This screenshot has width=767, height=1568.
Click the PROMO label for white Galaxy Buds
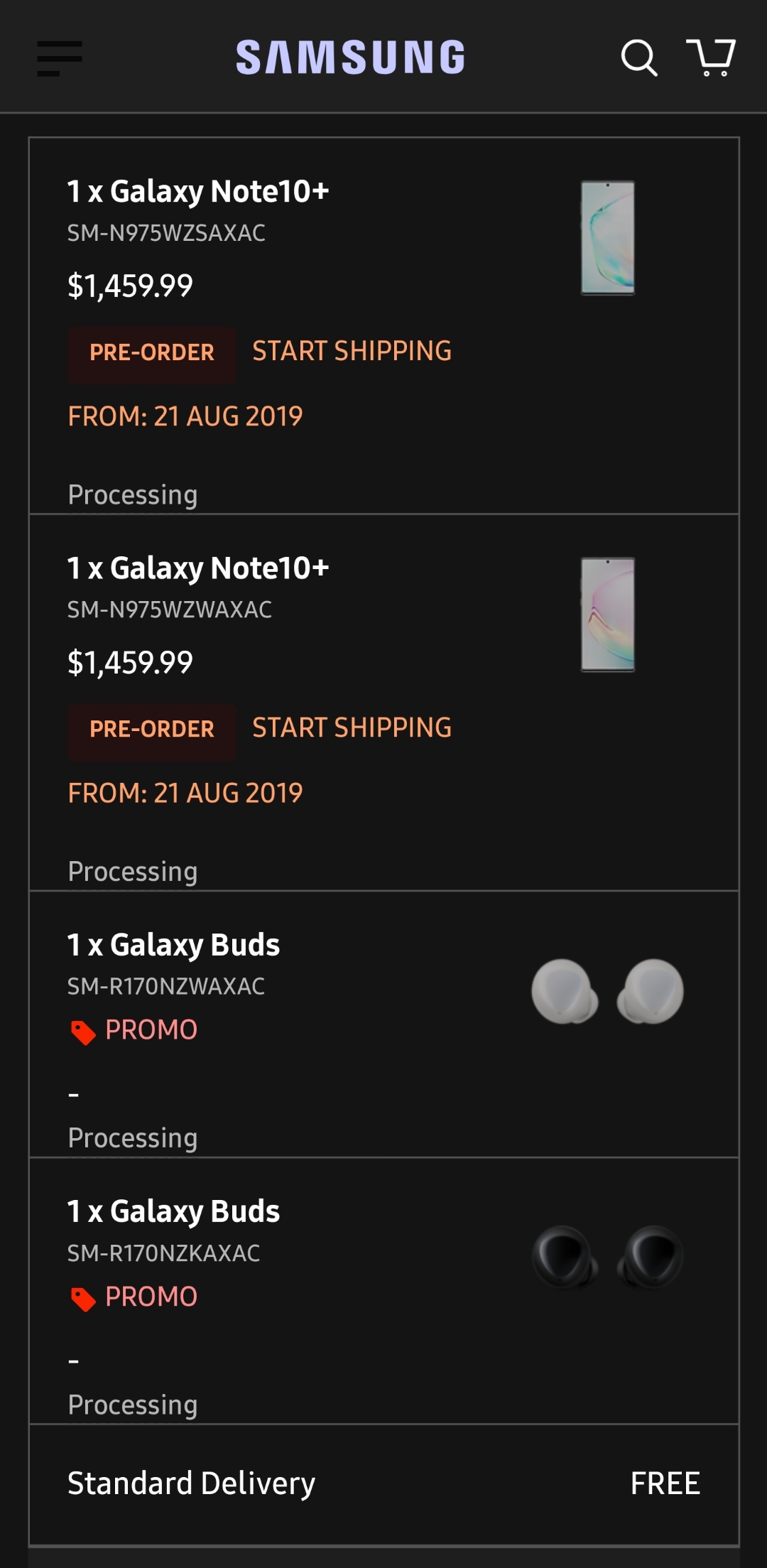[151, 1029]
